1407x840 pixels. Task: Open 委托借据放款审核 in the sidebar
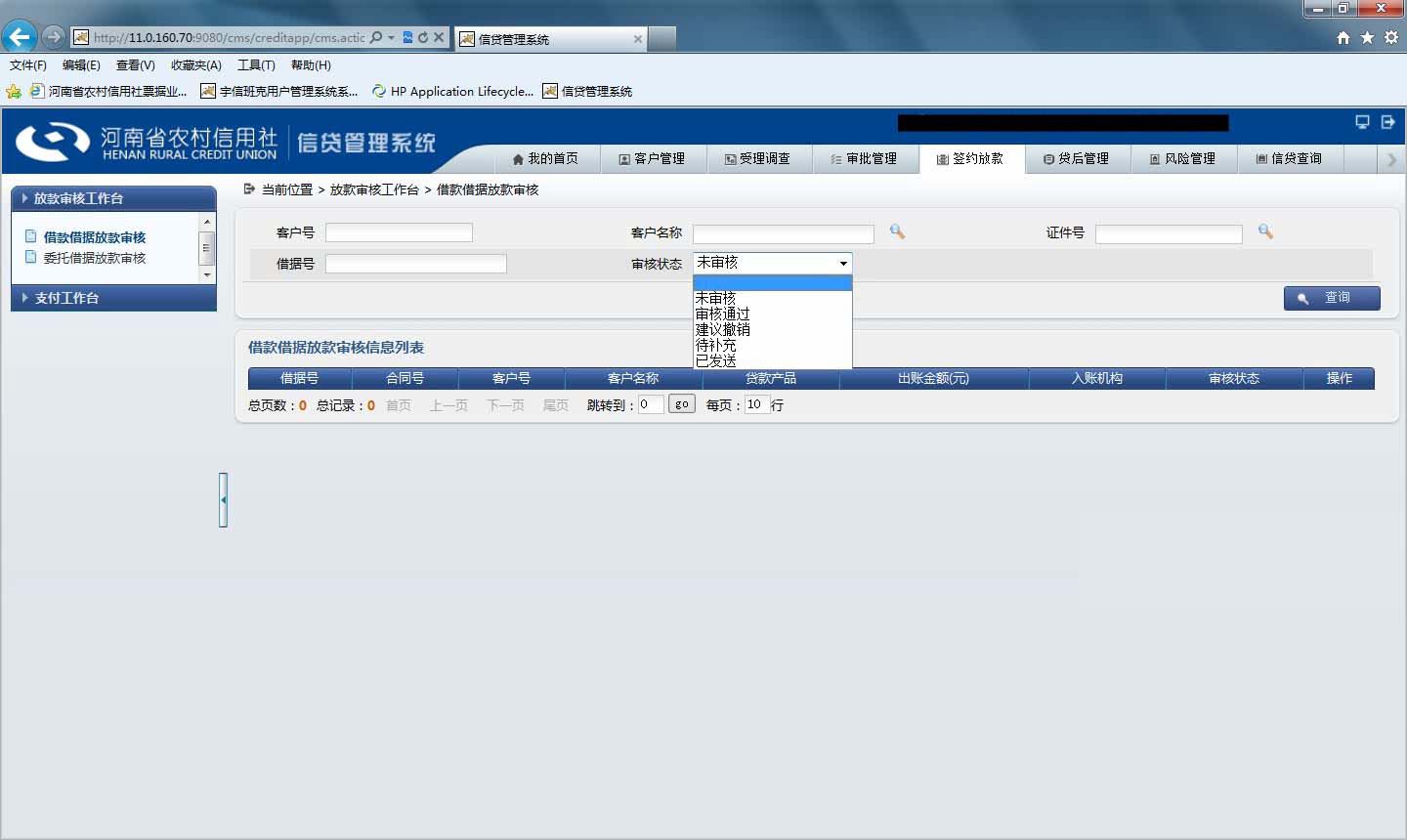[95, 258]
